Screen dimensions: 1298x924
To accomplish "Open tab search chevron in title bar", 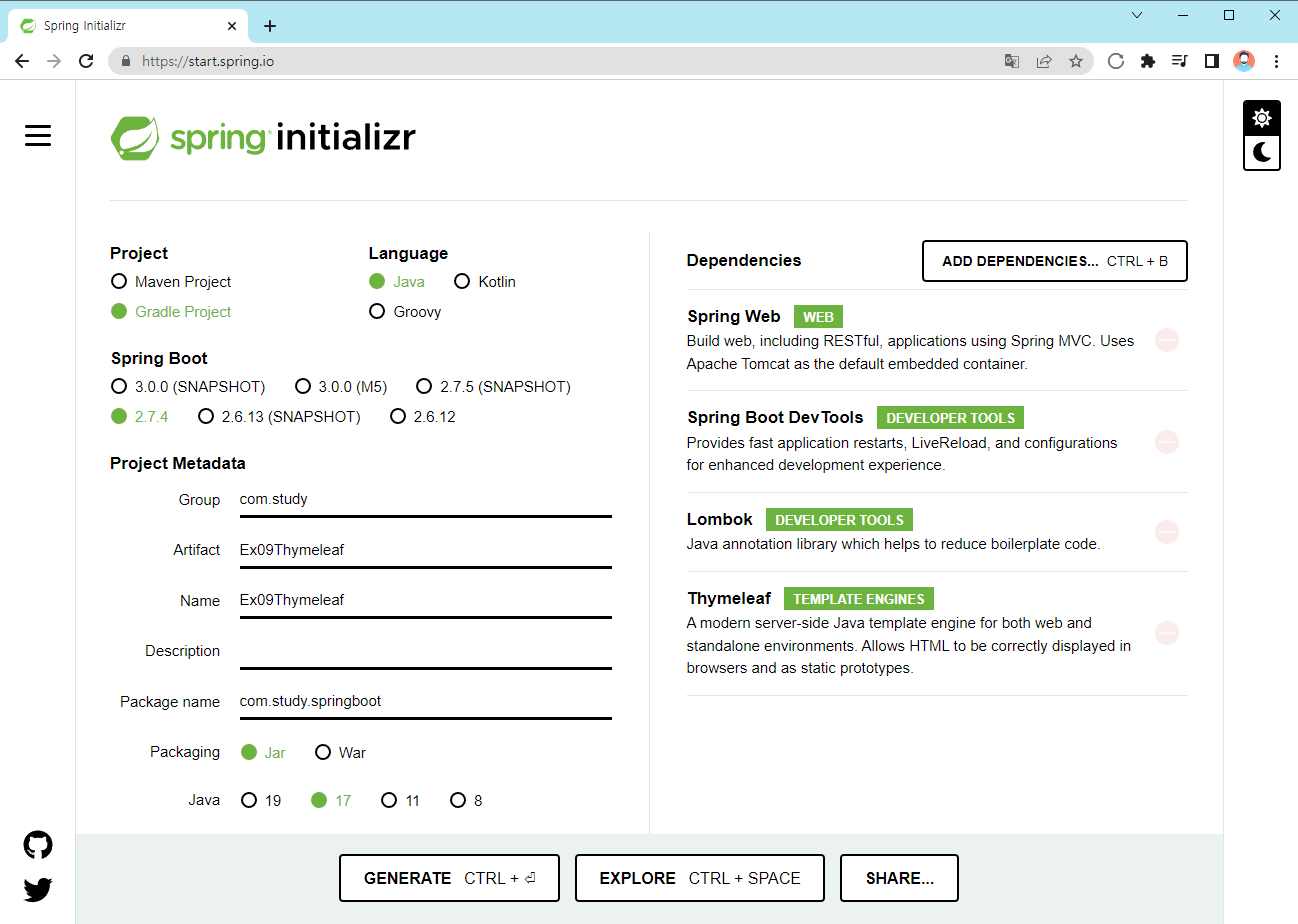I will click(x=1137, y=15).
